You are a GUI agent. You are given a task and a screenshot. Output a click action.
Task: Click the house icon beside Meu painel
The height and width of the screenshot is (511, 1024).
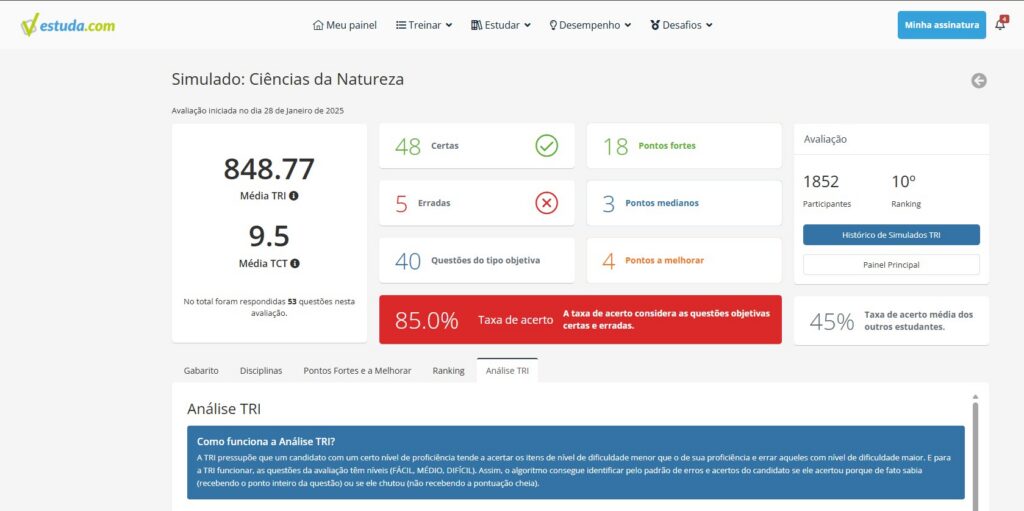318,25
